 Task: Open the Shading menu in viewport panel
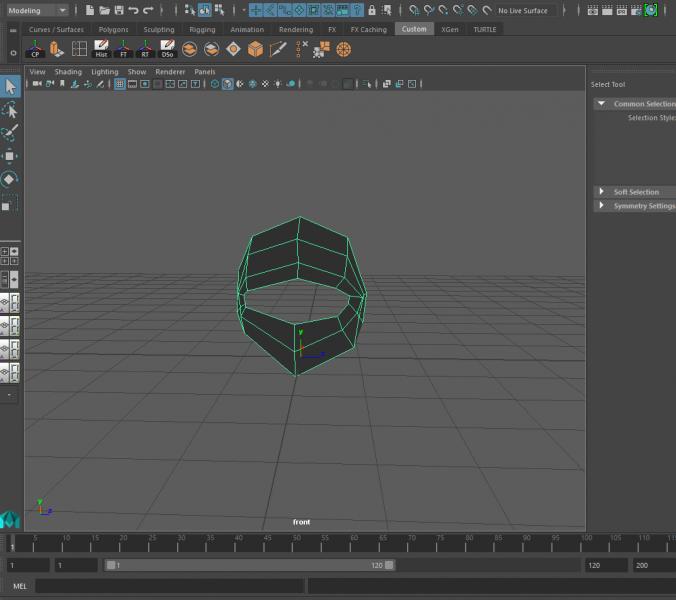68,72
